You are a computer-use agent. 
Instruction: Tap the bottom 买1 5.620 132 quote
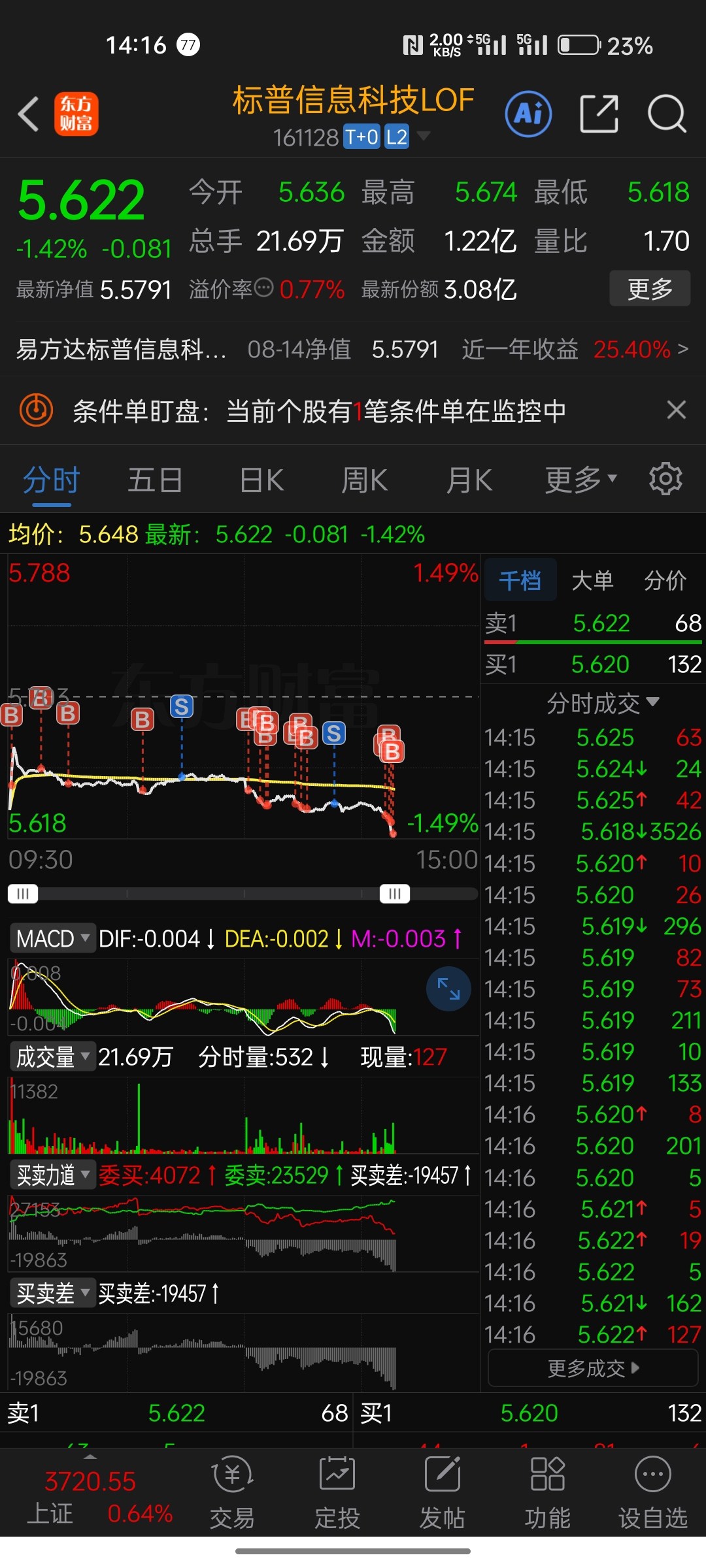click(531, 1413)
